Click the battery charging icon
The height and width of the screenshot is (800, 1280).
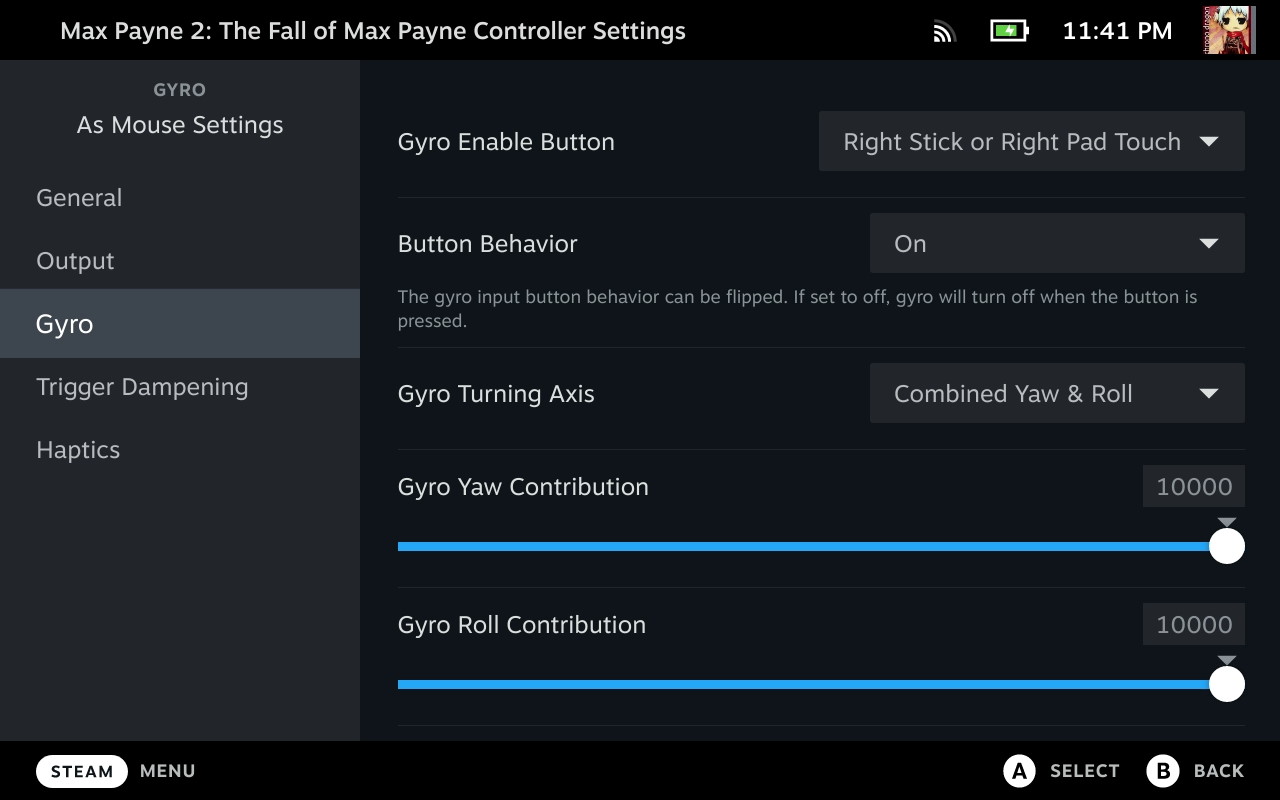(x=1009, y=30)
